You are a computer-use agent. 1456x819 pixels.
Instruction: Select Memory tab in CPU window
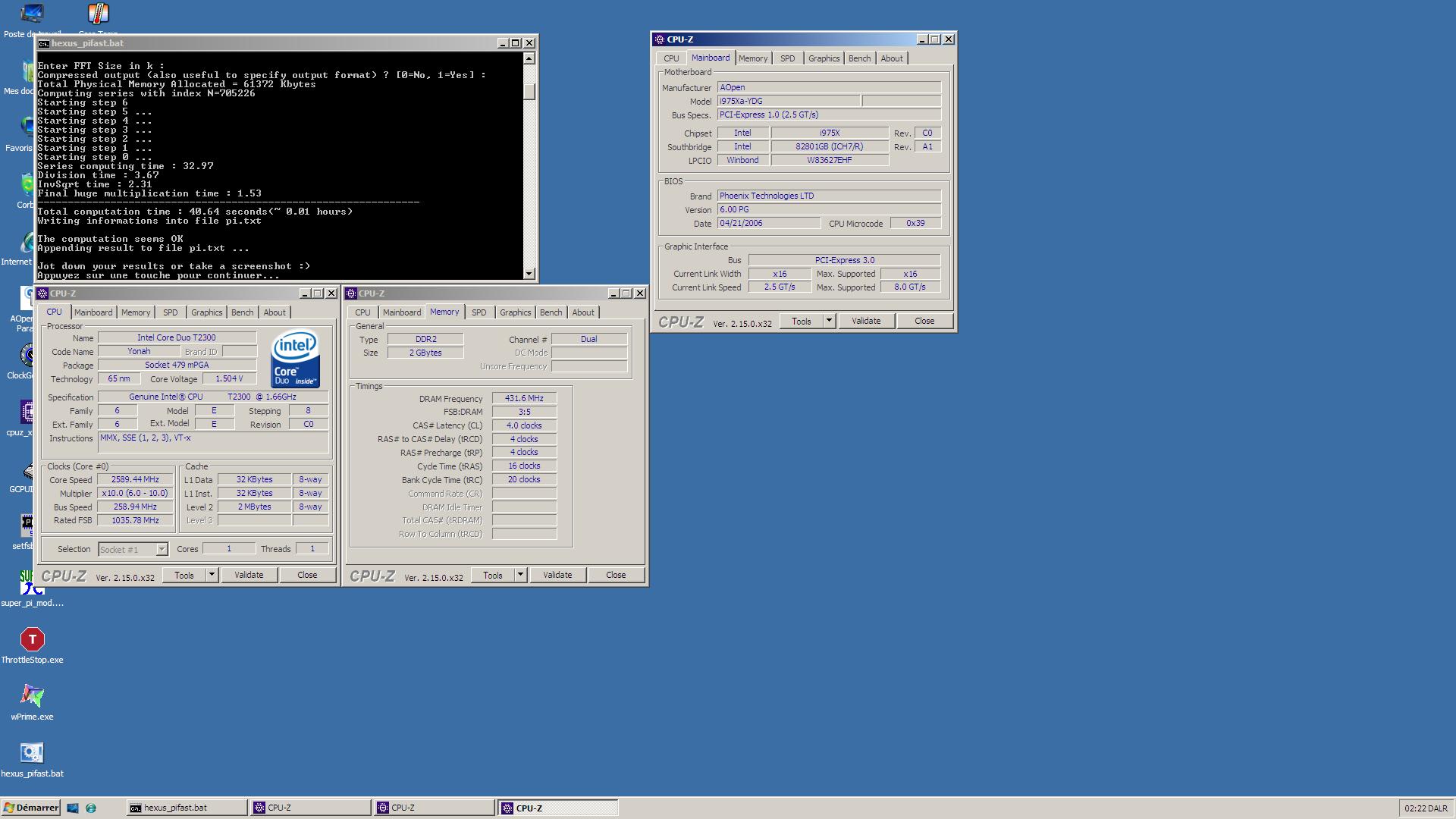pyautogui.click(x=136, y=312)
